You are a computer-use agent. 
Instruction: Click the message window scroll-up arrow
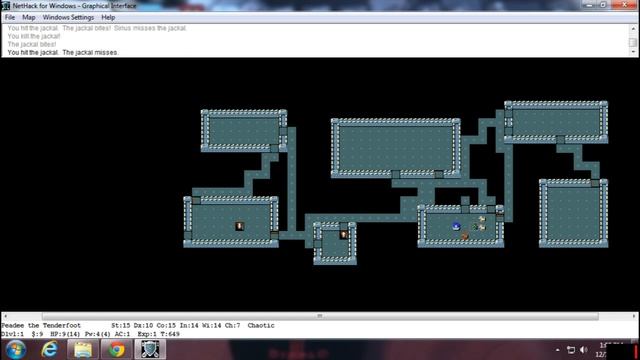[633, 29]
